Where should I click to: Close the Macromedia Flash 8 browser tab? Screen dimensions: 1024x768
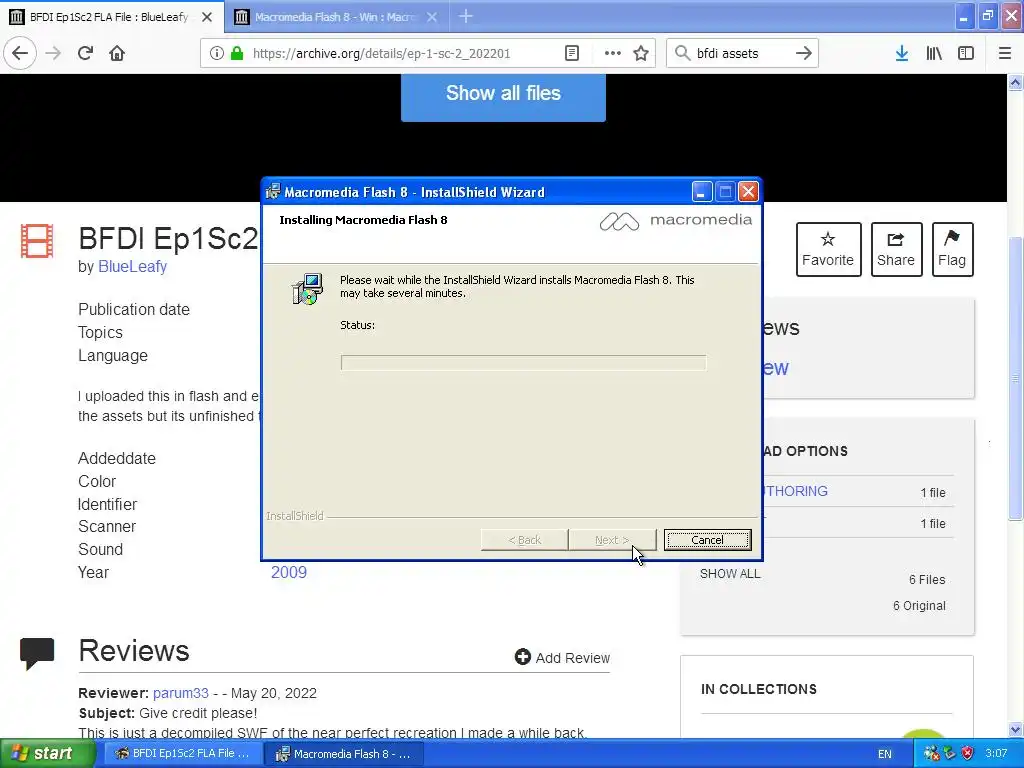click(x=432, y=17)
